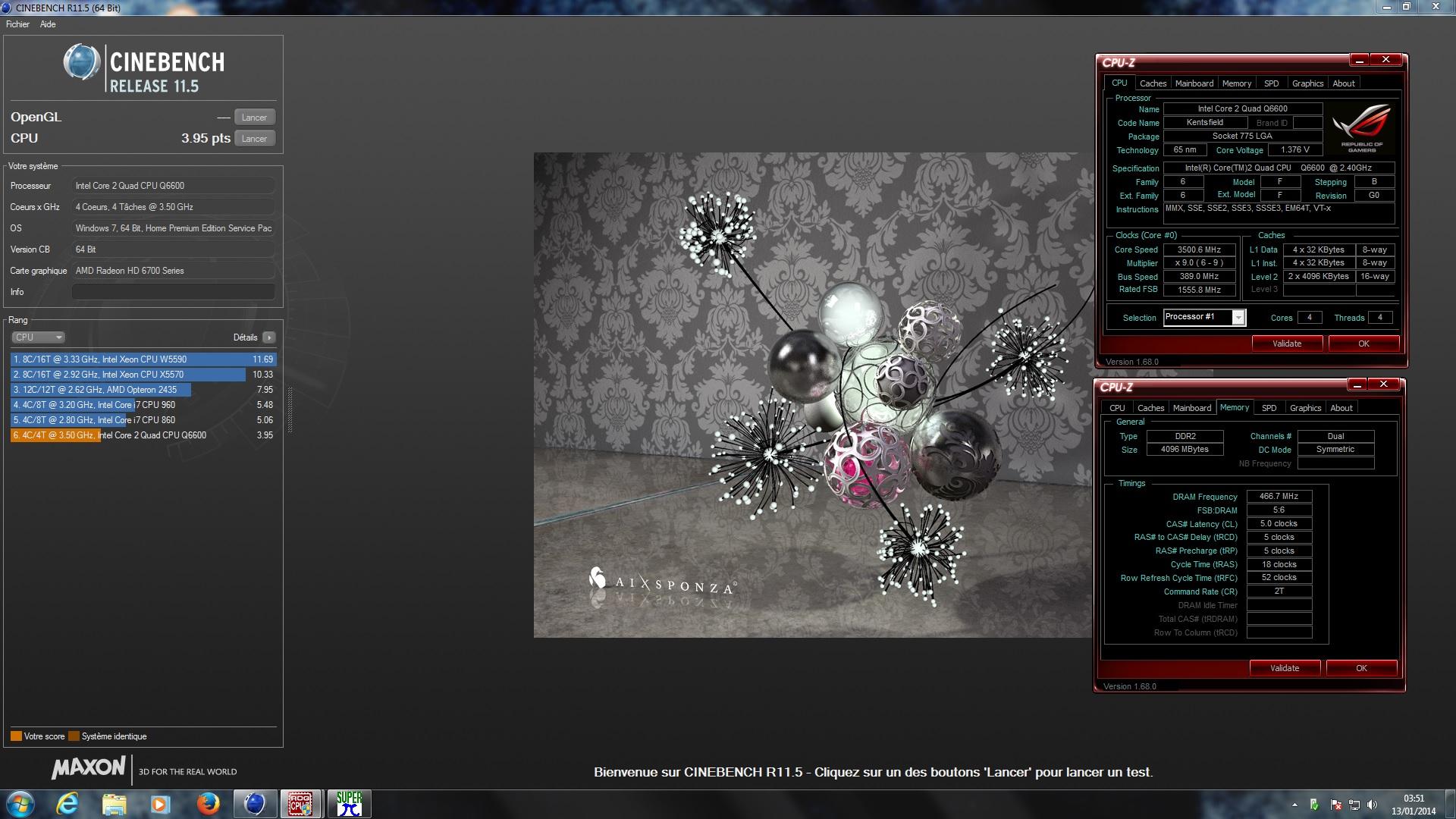Click the DRAM Frequency value 466.7 MHz
Viewport: 1456px width, 819px height.
click(x=1279, y=497)
